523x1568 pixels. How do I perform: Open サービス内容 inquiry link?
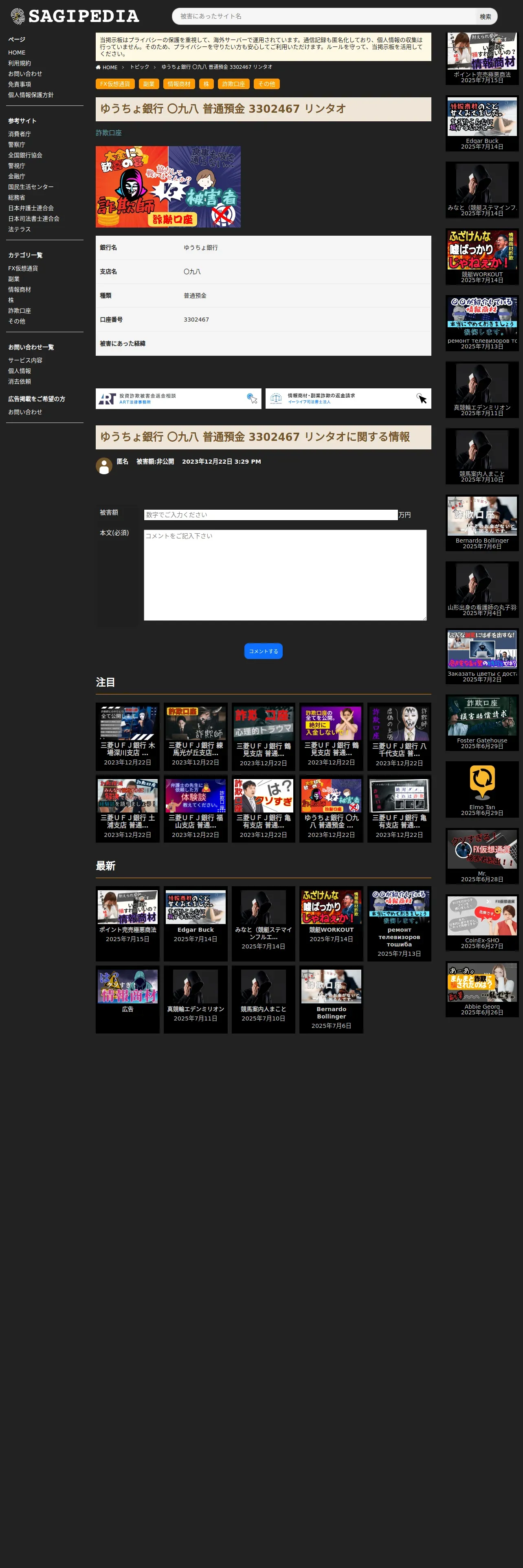25,360
